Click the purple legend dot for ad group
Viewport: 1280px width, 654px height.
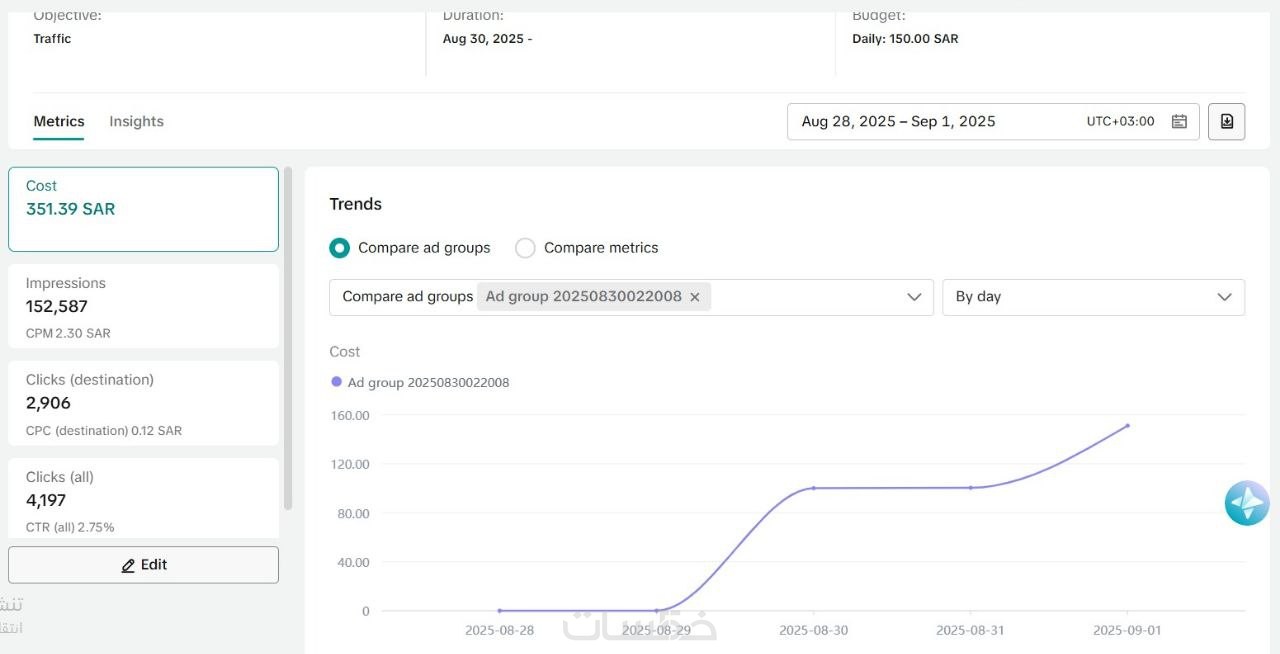336,382
